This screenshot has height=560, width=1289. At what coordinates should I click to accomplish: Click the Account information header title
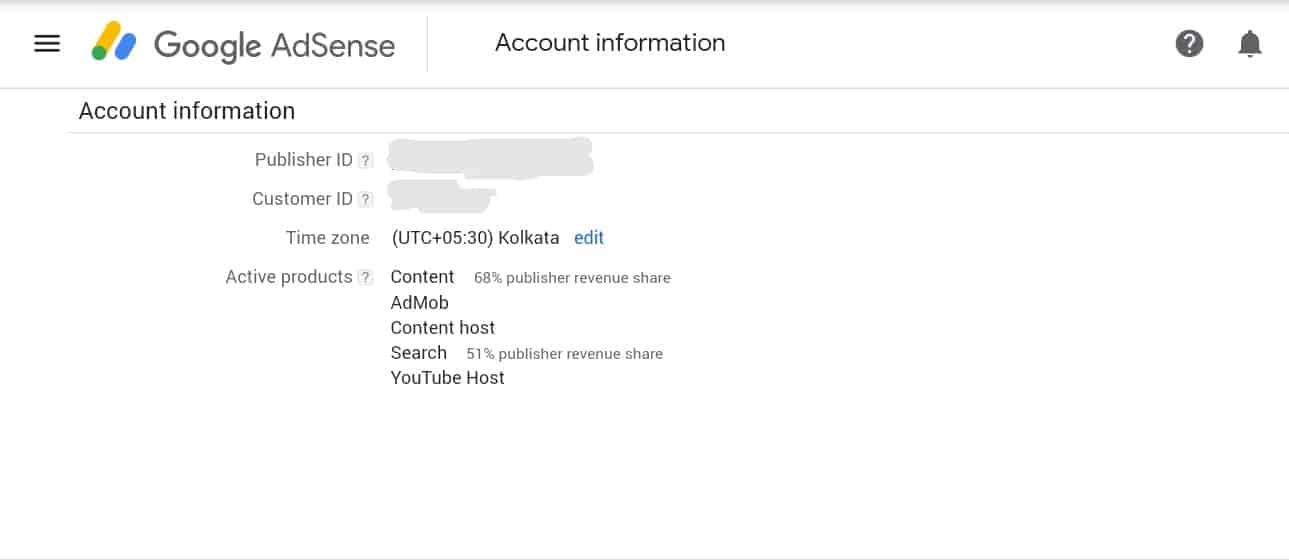(x=610, y=43)
